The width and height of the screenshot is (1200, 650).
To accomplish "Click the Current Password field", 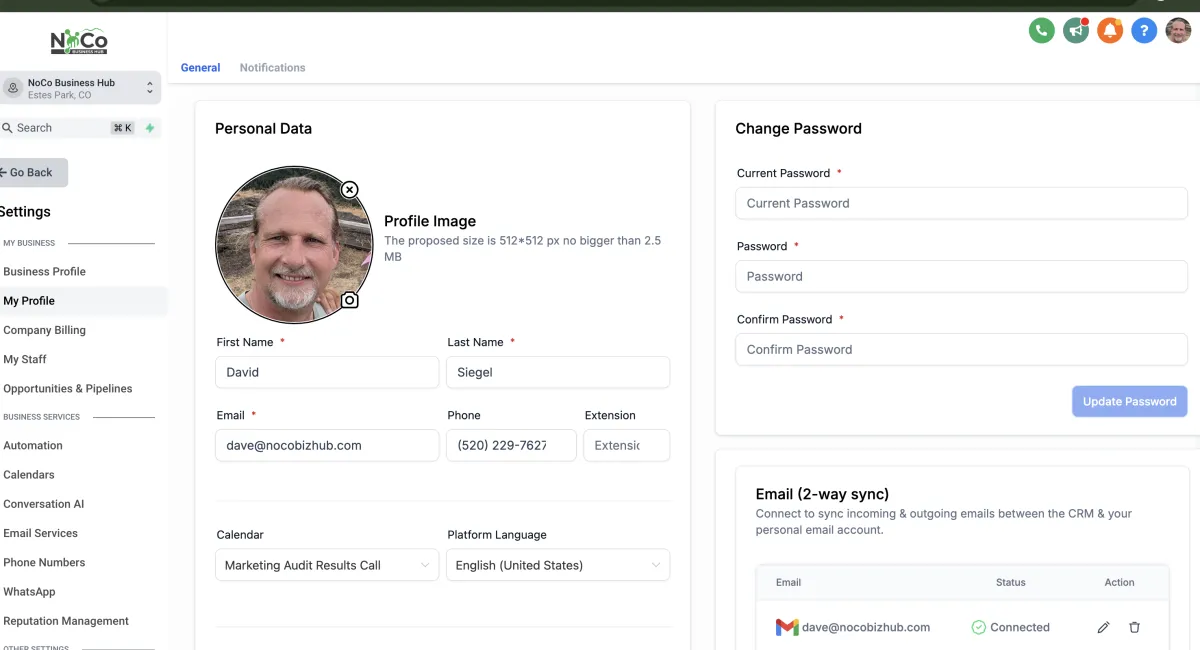I will [x=961, y=203].
